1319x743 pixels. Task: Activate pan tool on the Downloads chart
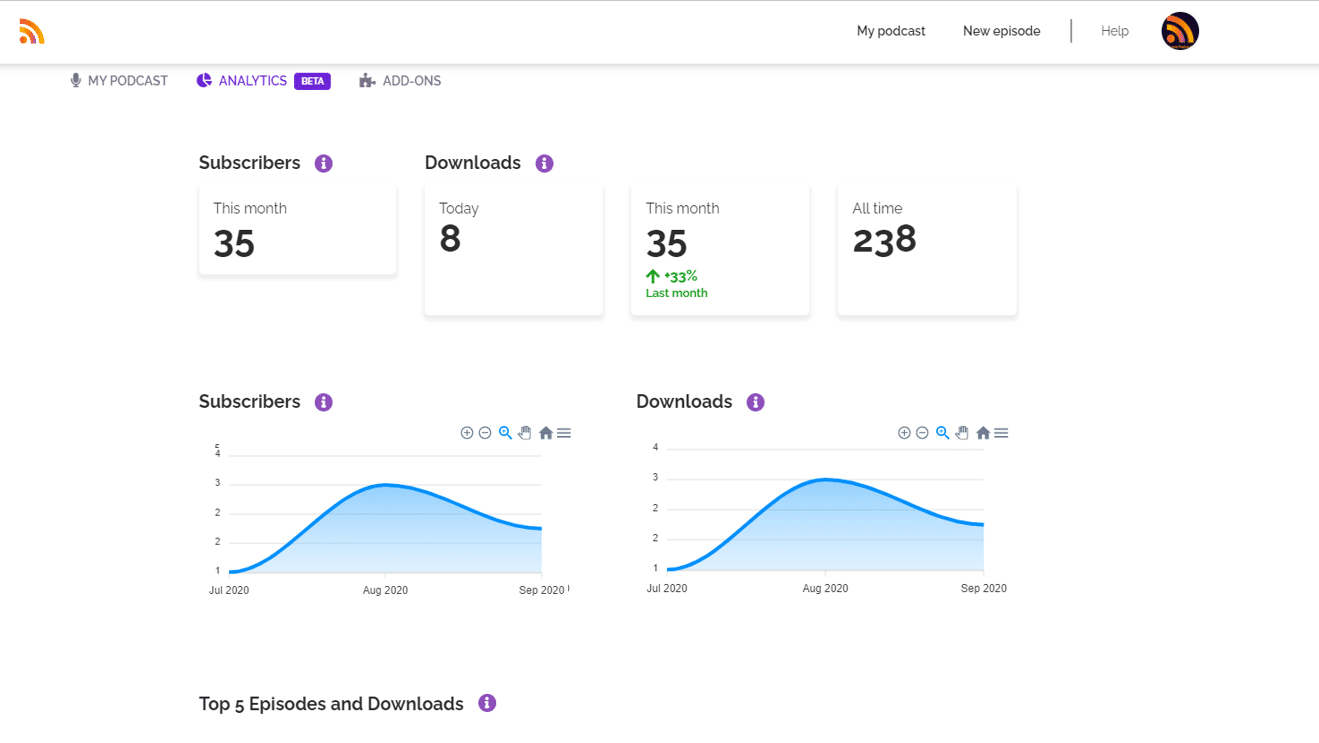[x=962, y=433]
